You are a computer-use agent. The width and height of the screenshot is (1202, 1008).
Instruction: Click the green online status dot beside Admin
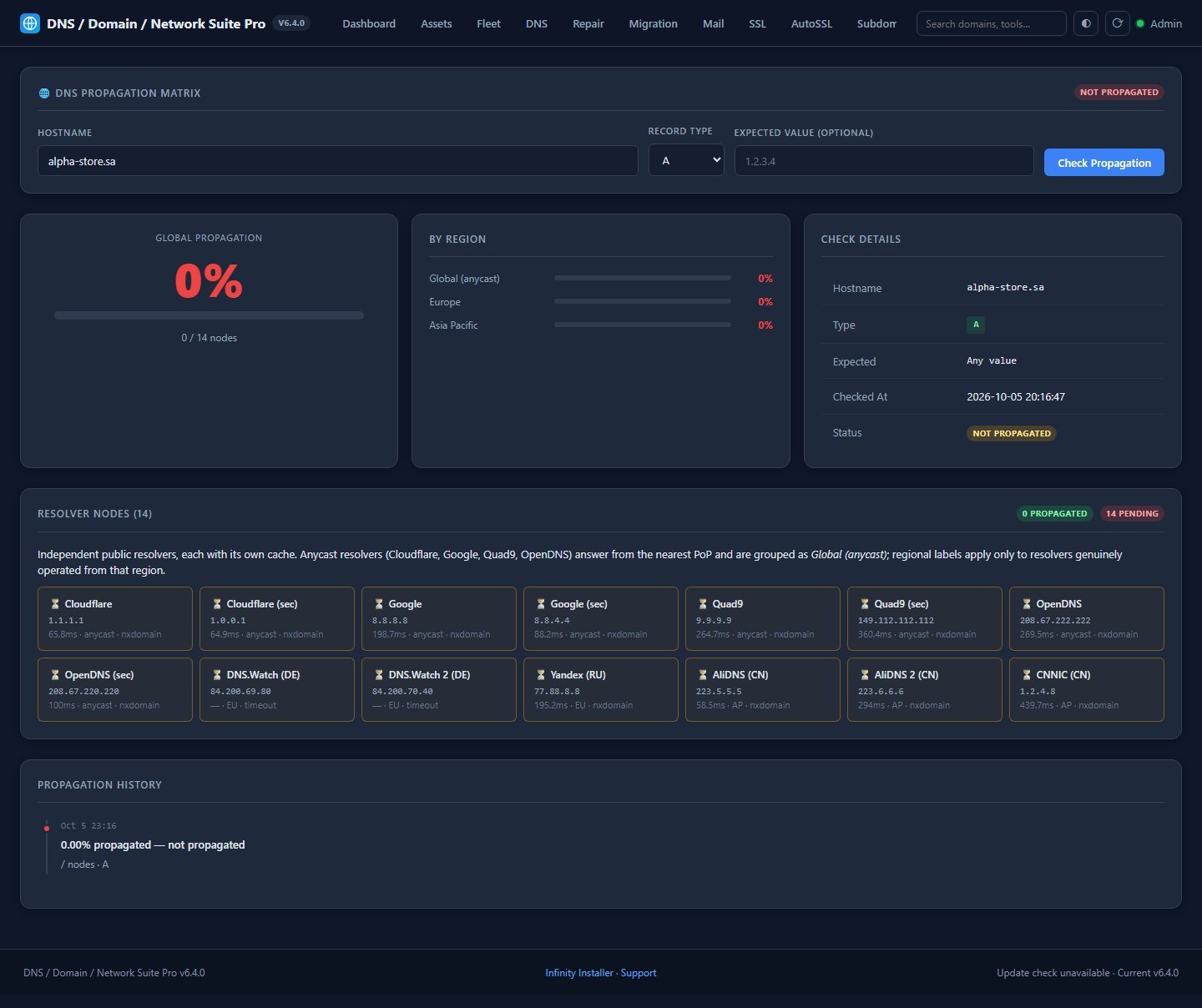point(1140,23)
